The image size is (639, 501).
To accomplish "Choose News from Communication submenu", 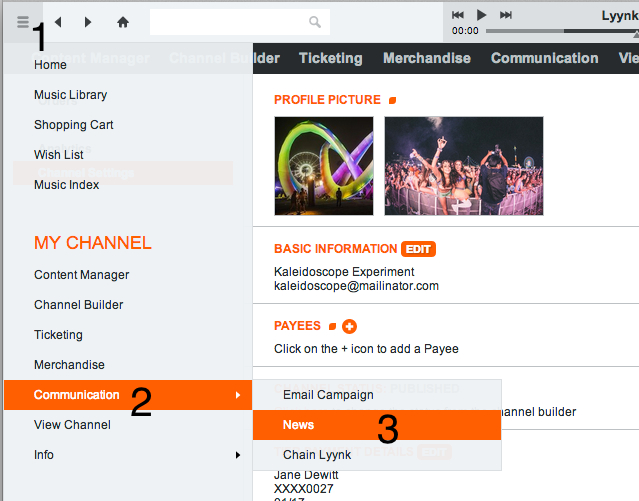I will pos(377,425).
